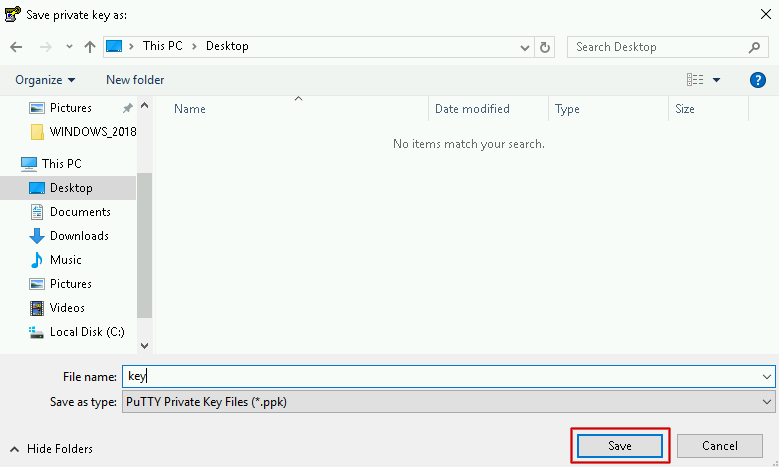Click the search magnifier icon

pos(754,47)
